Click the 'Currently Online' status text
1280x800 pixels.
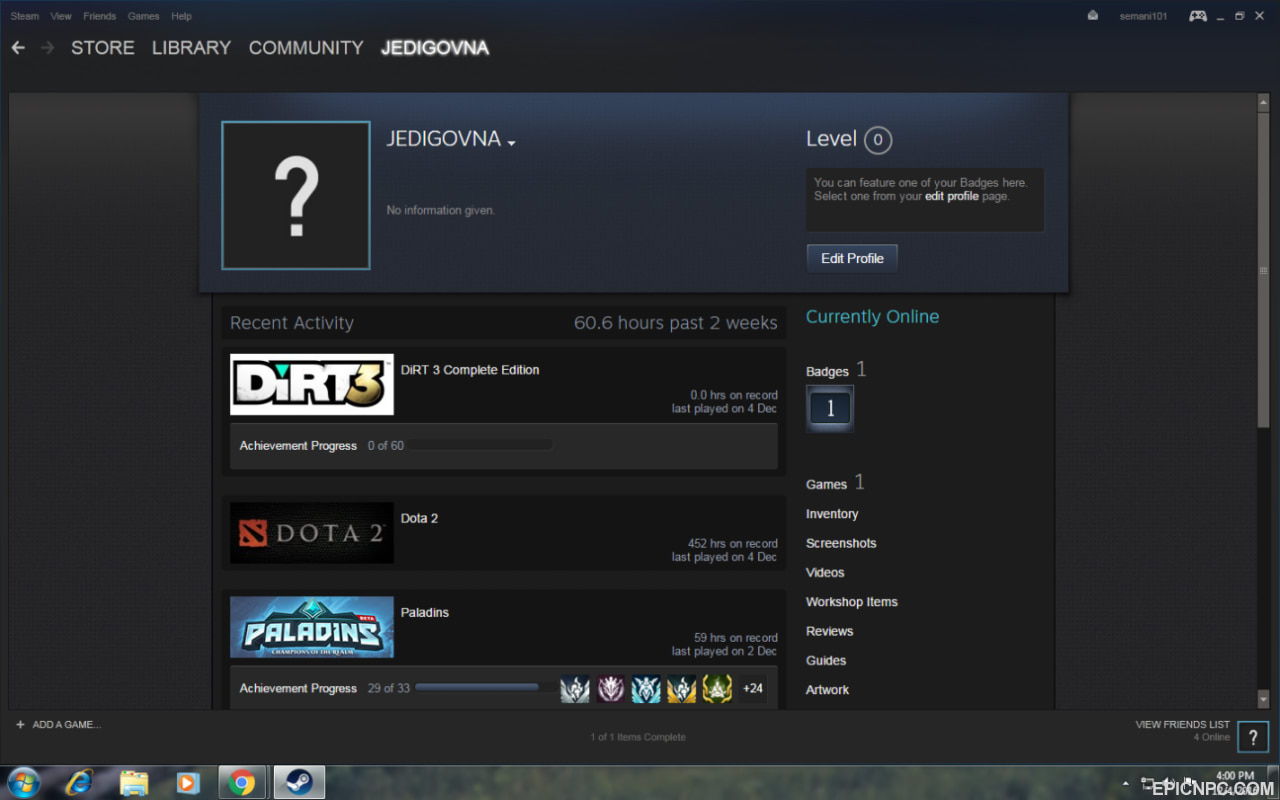(873, 317)
